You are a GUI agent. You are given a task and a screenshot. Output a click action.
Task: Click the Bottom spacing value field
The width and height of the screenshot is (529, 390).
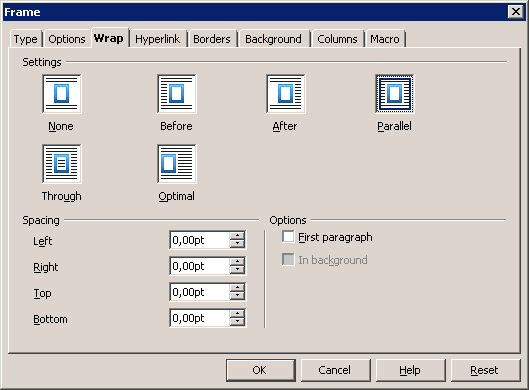200,318
